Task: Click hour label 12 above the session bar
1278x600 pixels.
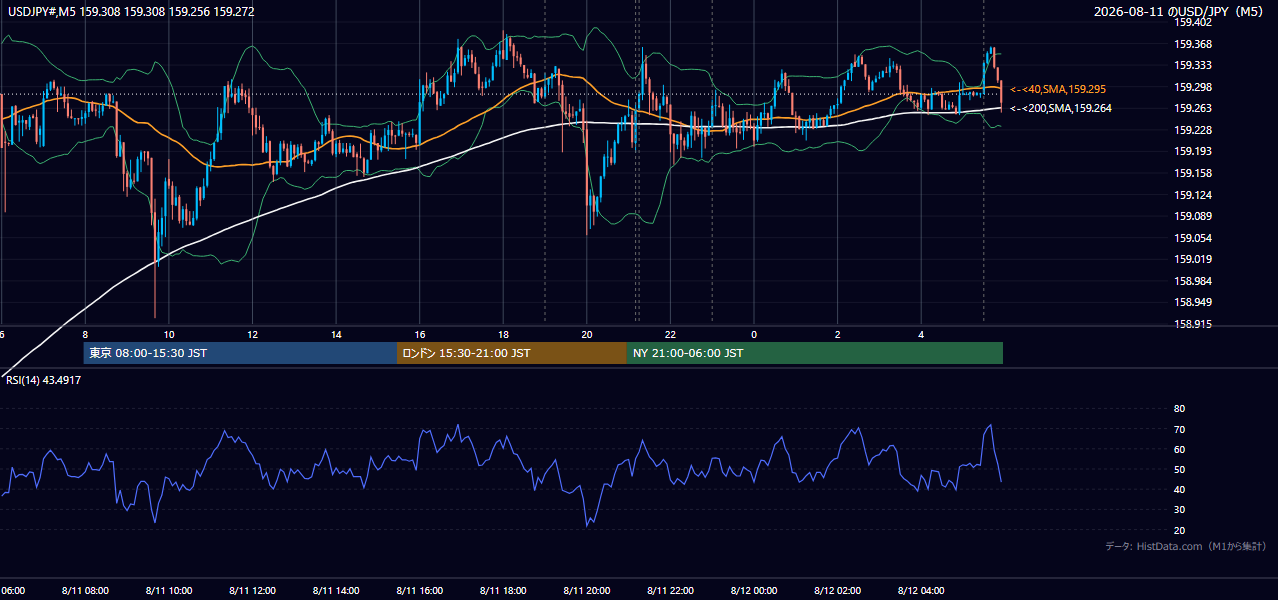Action: (252, 334)
